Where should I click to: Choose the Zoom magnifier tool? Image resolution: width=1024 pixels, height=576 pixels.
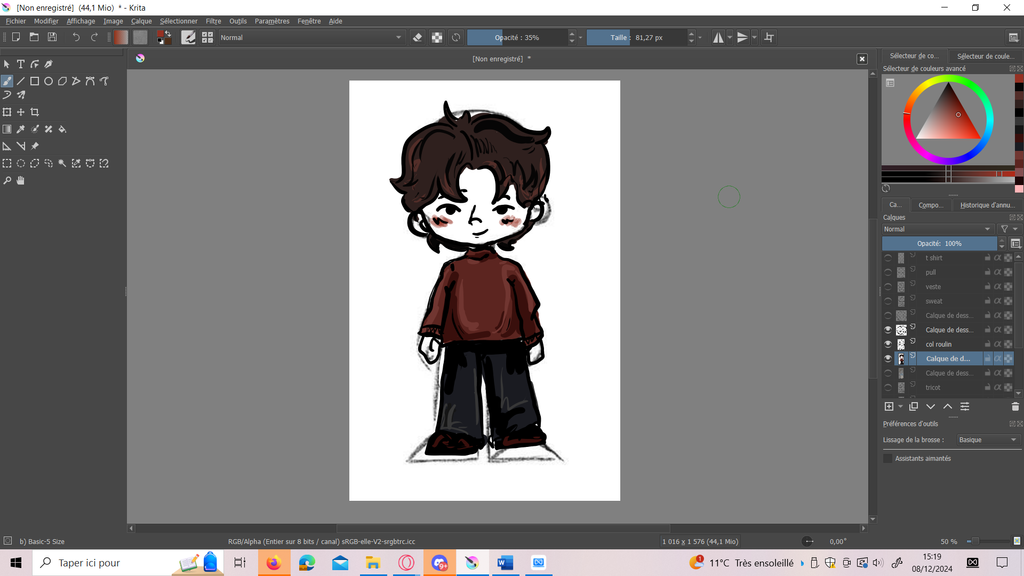click(7, 181)
